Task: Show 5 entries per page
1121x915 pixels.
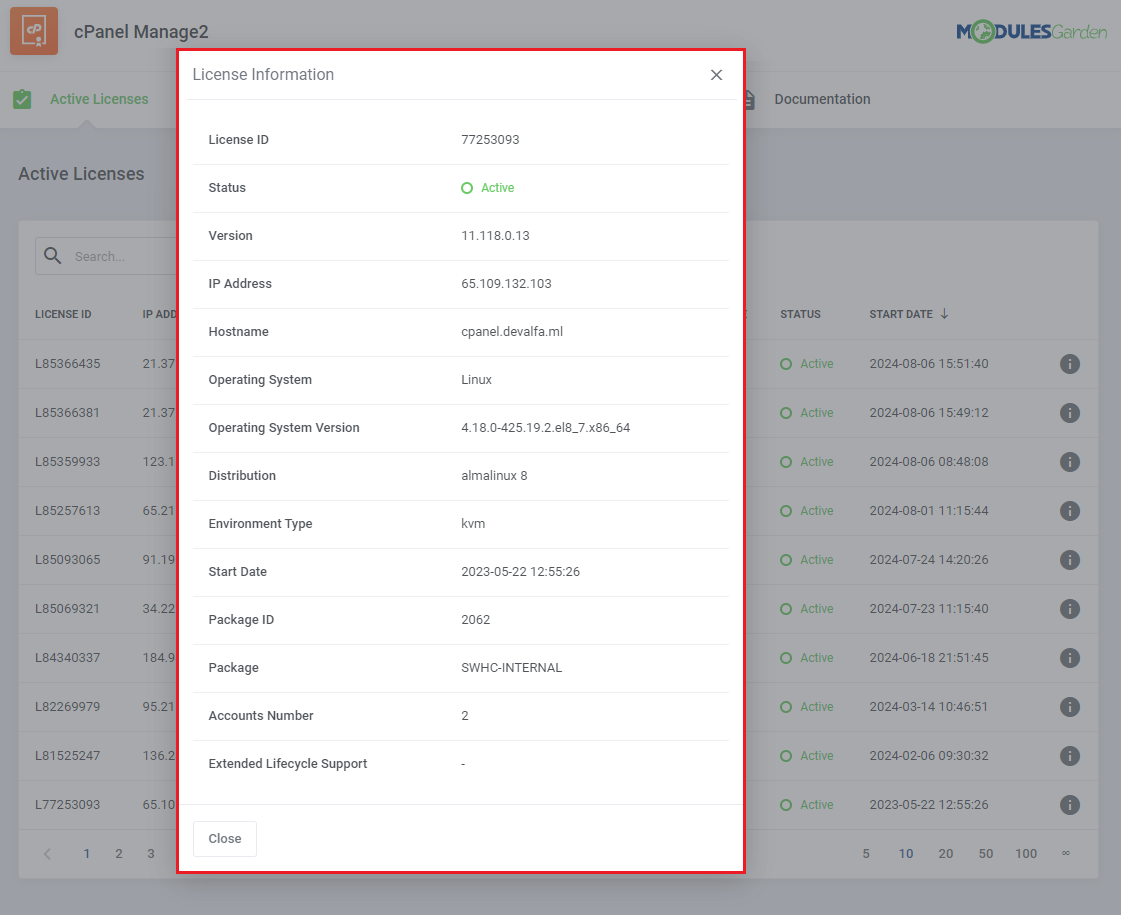Action: [x=866, y=854]
